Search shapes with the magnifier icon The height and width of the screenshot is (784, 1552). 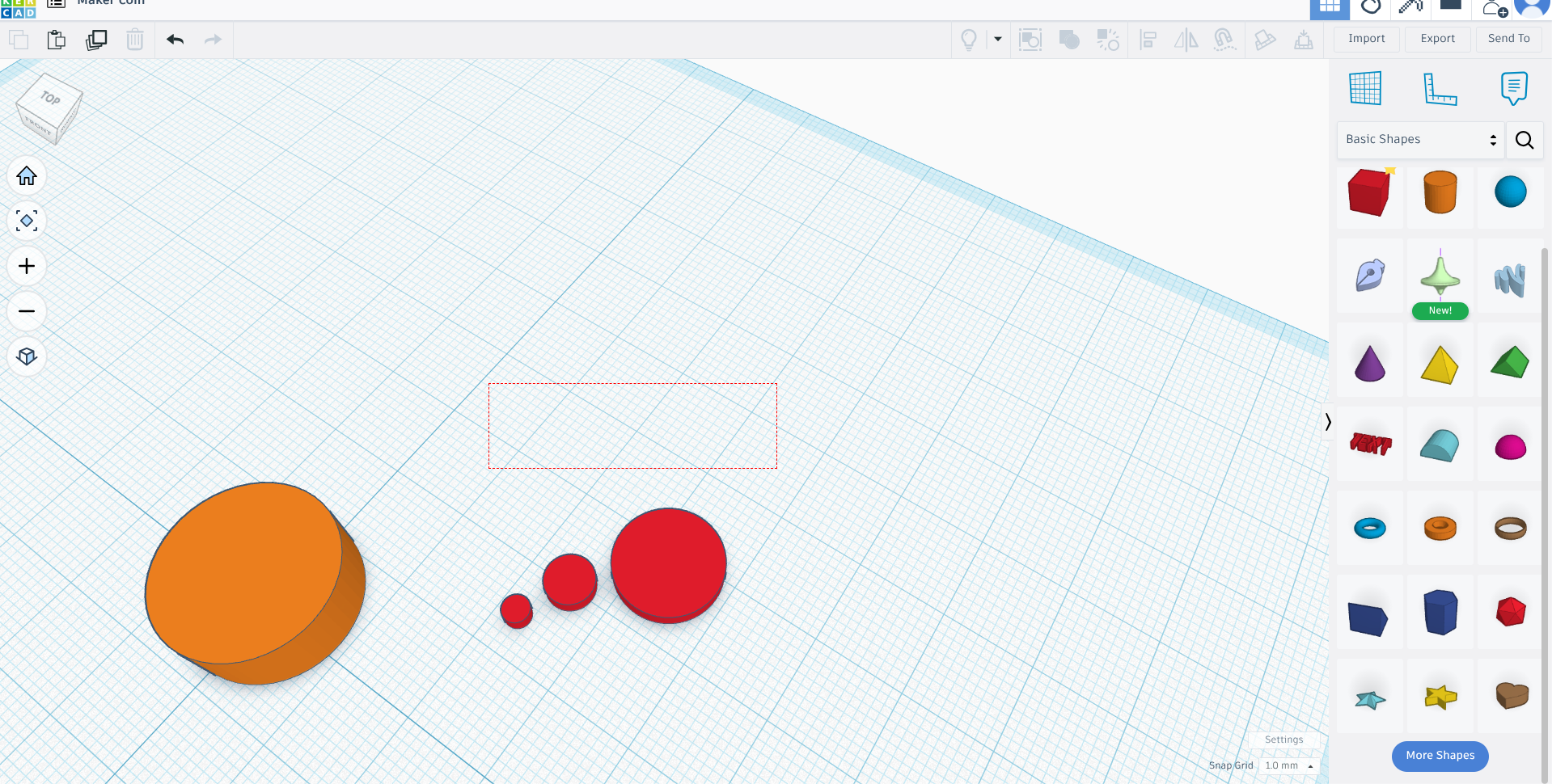[x=1525, y=140]
